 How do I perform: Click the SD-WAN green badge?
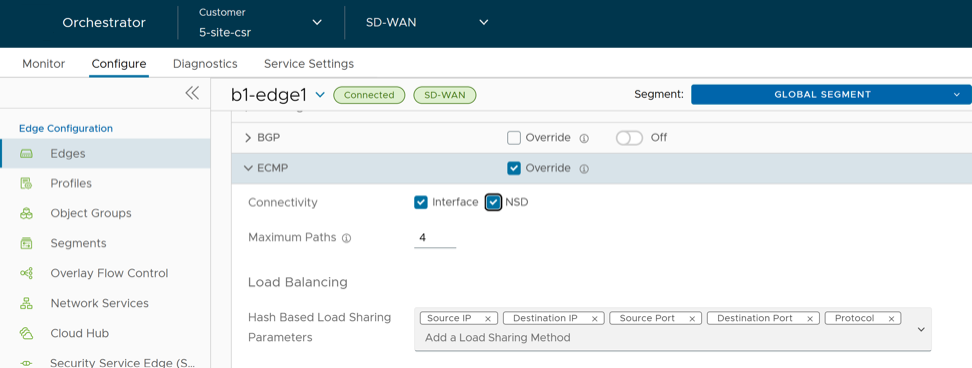[444, 95]
